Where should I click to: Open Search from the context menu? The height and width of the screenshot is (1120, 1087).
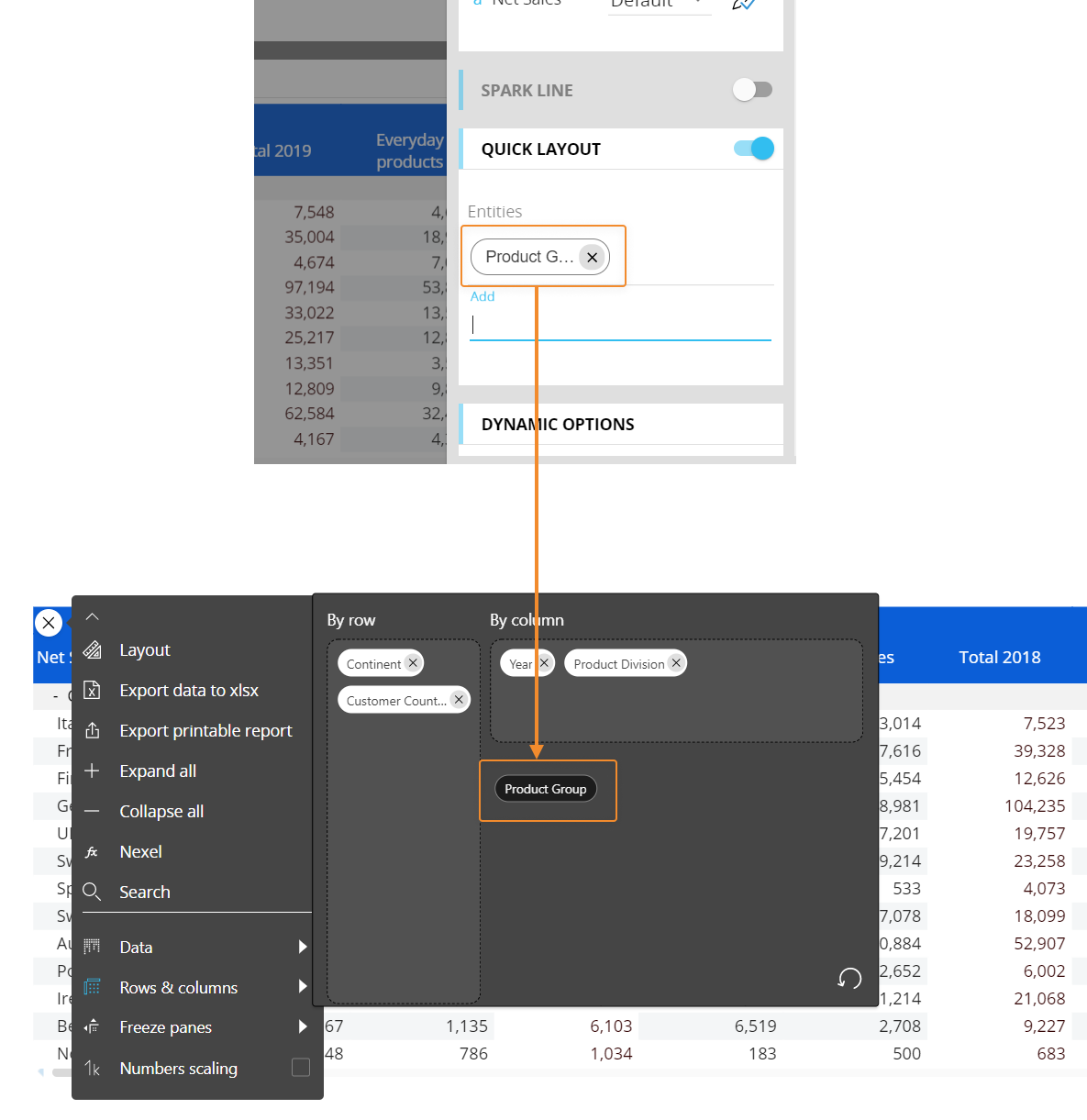click(x=145, y=893)
